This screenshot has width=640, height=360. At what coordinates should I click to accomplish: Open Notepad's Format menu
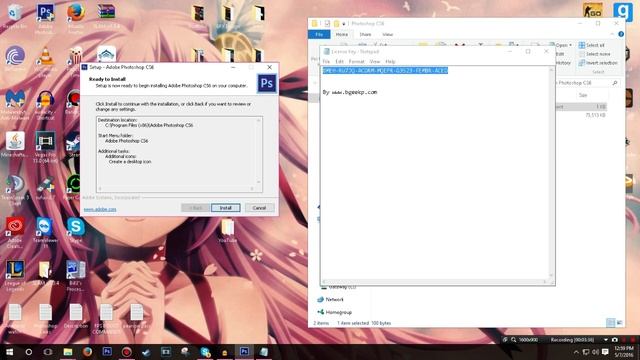tap(356, 61)
